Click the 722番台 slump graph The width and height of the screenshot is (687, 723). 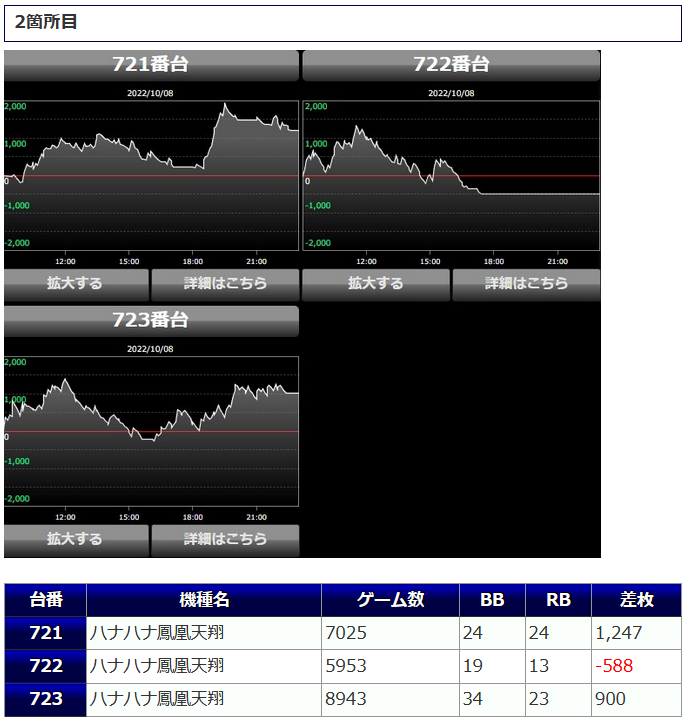tap(451, 176)
